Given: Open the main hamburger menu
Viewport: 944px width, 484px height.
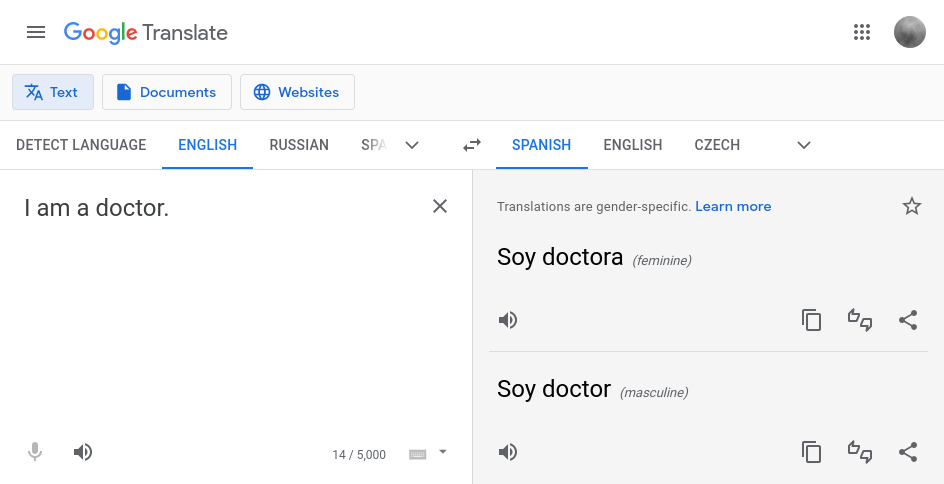Looking at the screenshot, I should (36, 32).
